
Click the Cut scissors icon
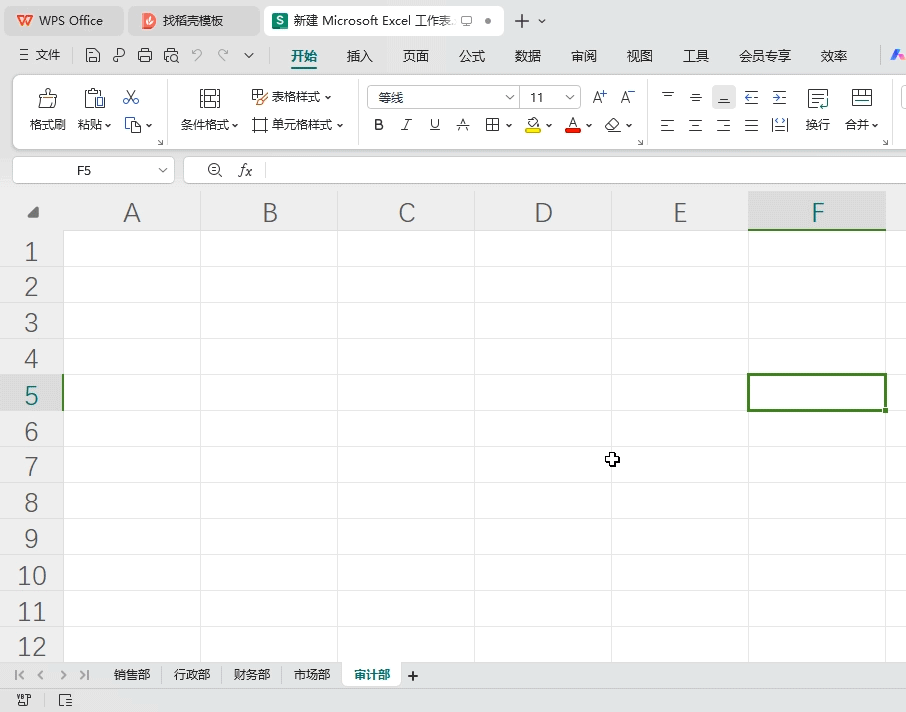131,97
